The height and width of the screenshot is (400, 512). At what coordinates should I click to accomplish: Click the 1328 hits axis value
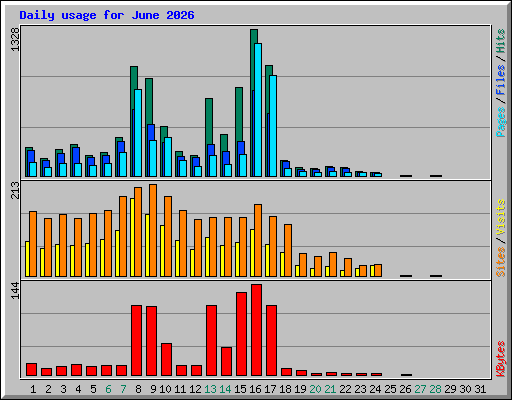15,40
